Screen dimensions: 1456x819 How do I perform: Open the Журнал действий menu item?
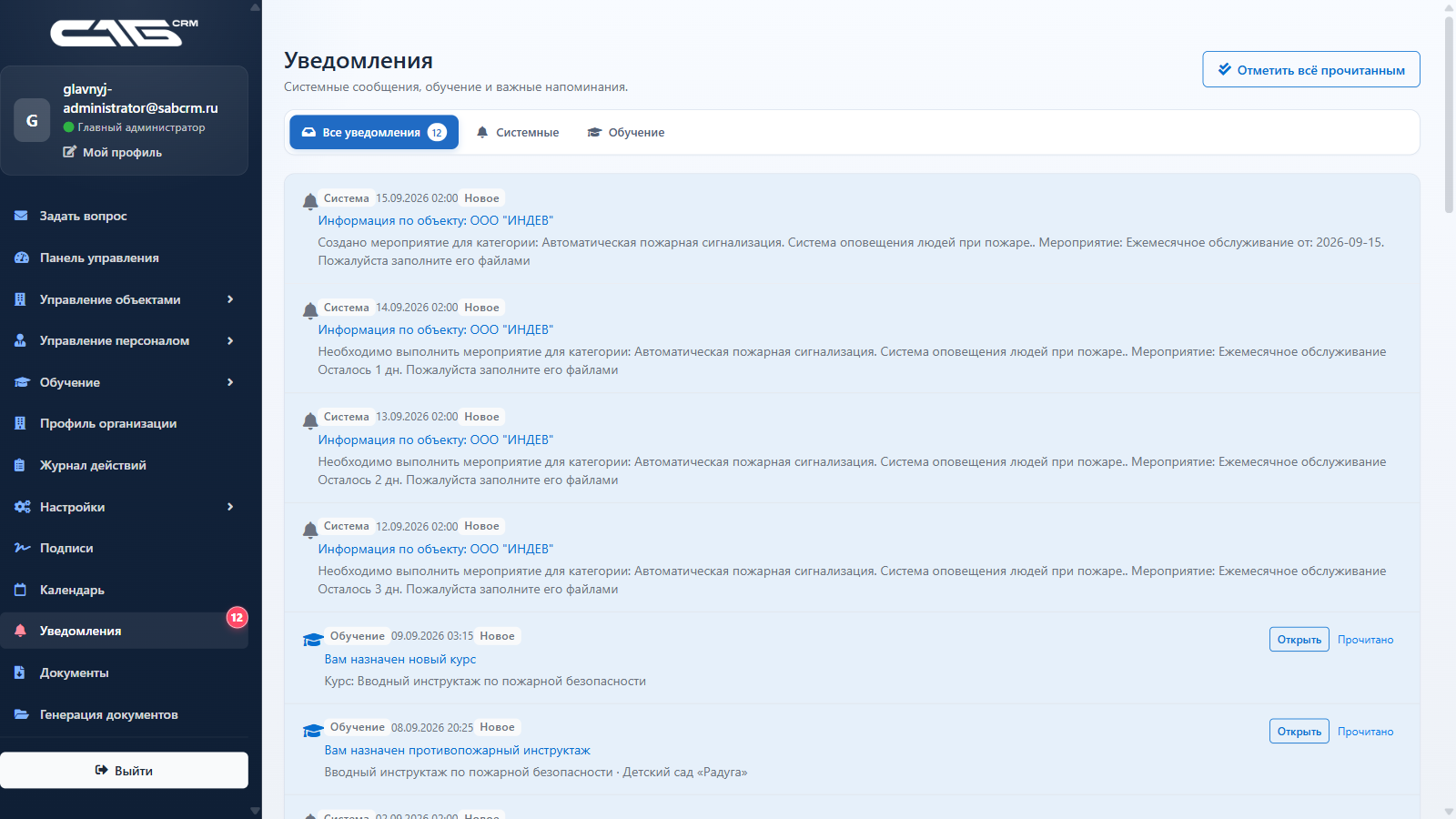click(x=124, y=465)
